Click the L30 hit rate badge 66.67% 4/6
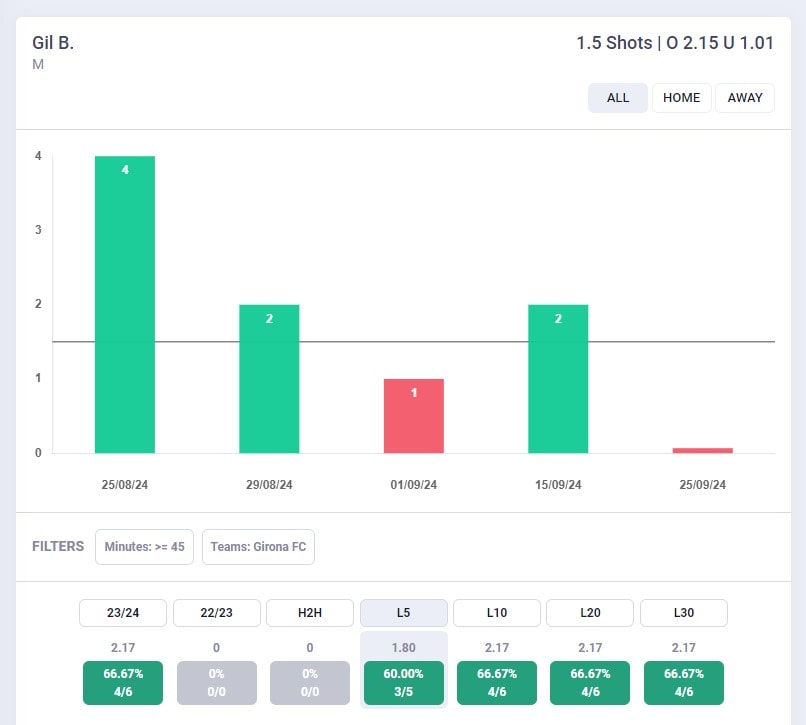The height and width of the screenshot is (725, 806). tap(684, 683)
